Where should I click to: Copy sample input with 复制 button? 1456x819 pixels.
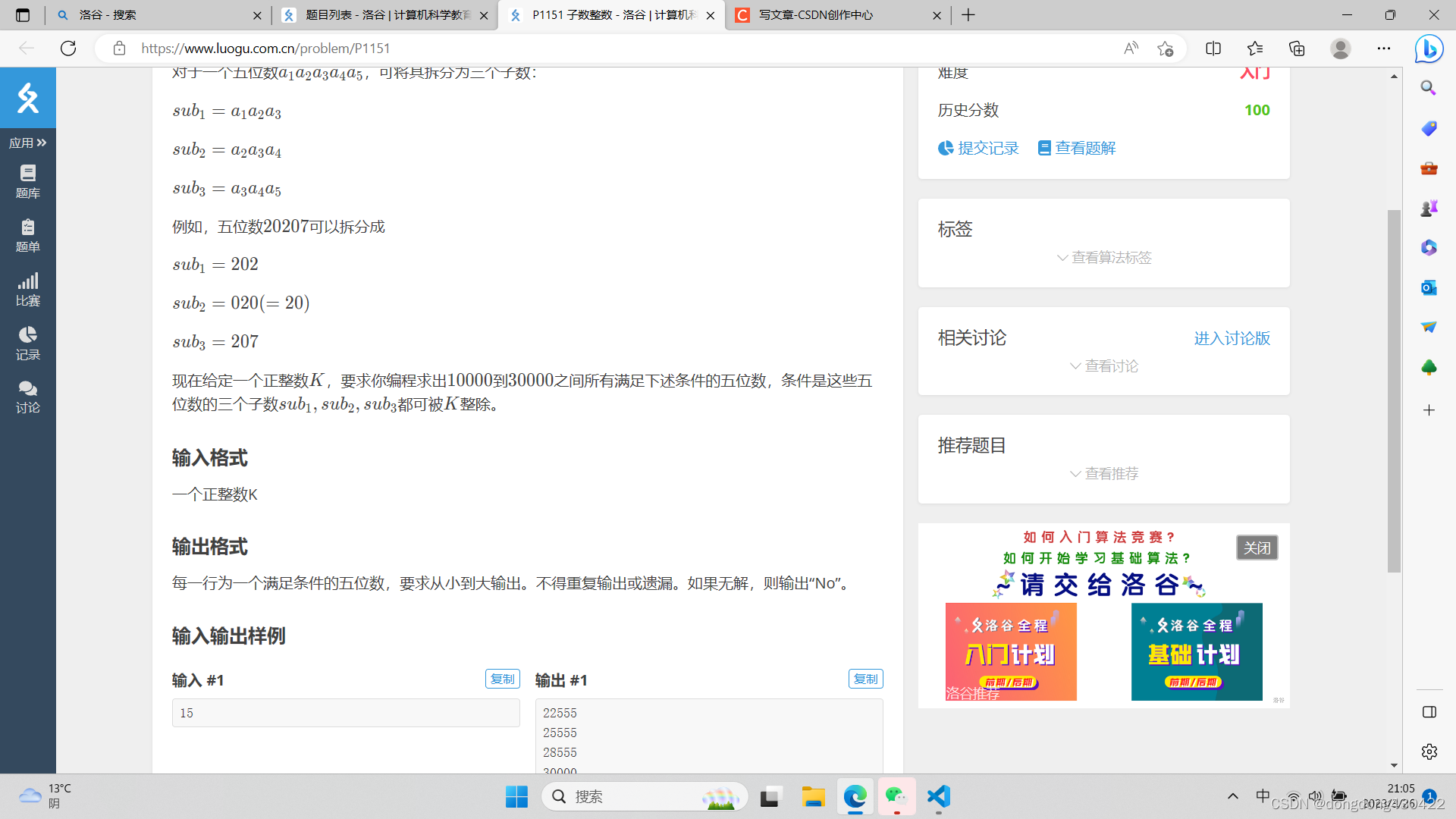pos(502,679)
